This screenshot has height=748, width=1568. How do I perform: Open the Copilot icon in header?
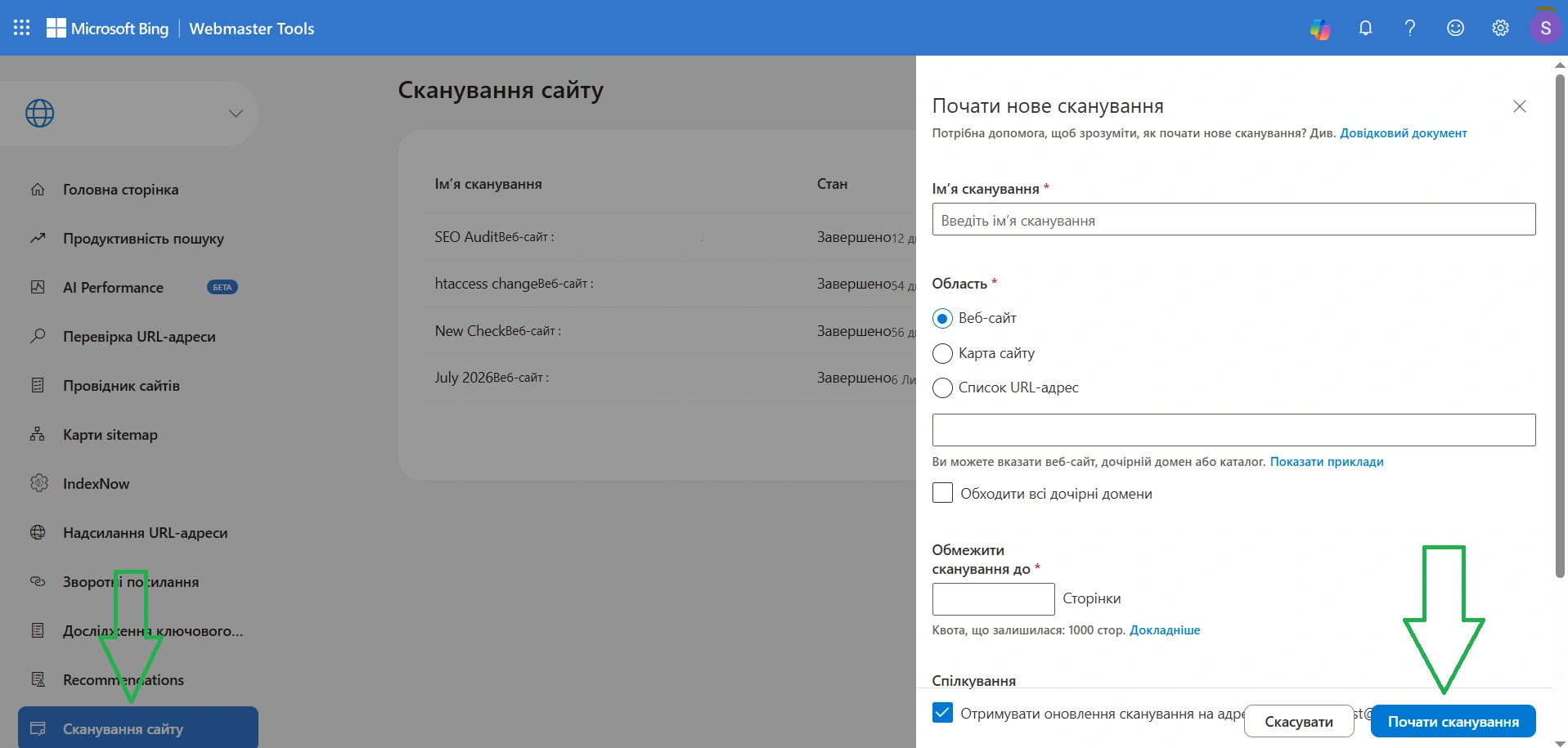tap(1320, 29)
